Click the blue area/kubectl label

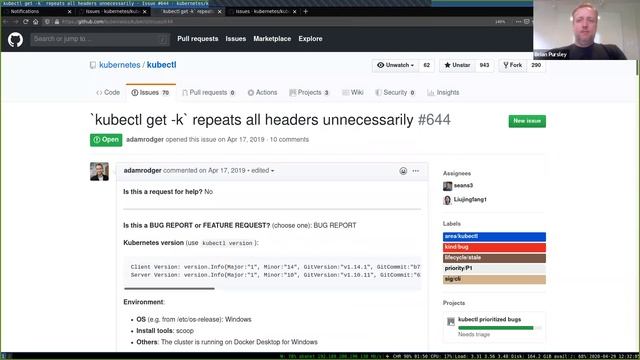[494, 237]
